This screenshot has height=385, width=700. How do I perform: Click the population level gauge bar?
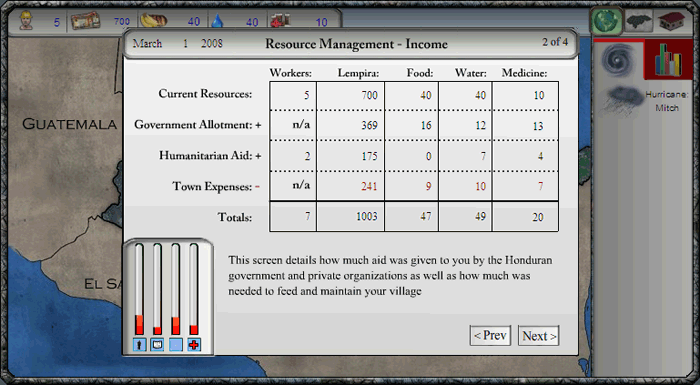(139, 289)
